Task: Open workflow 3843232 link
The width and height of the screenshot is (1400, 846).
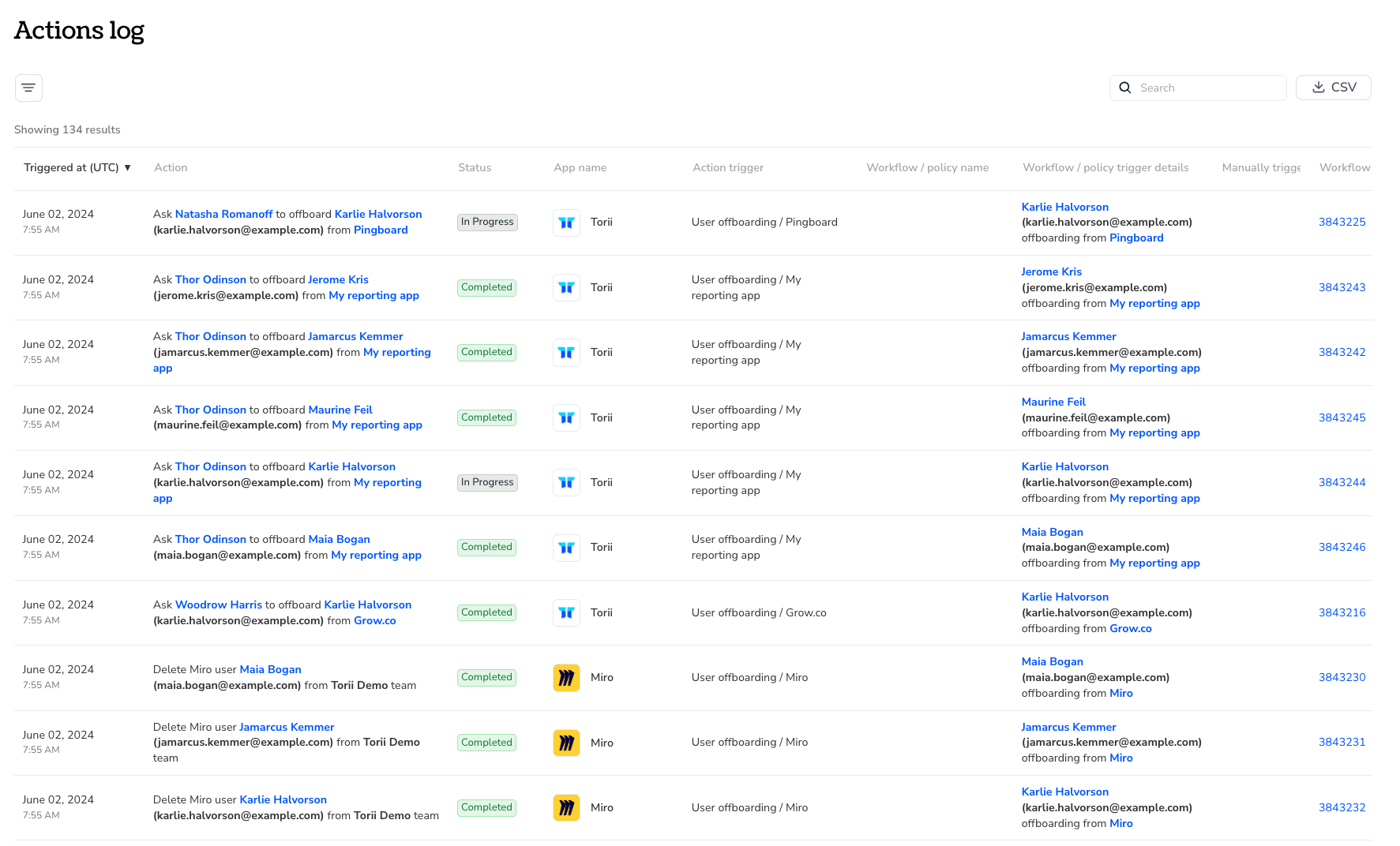Action: coord(1342,807)
